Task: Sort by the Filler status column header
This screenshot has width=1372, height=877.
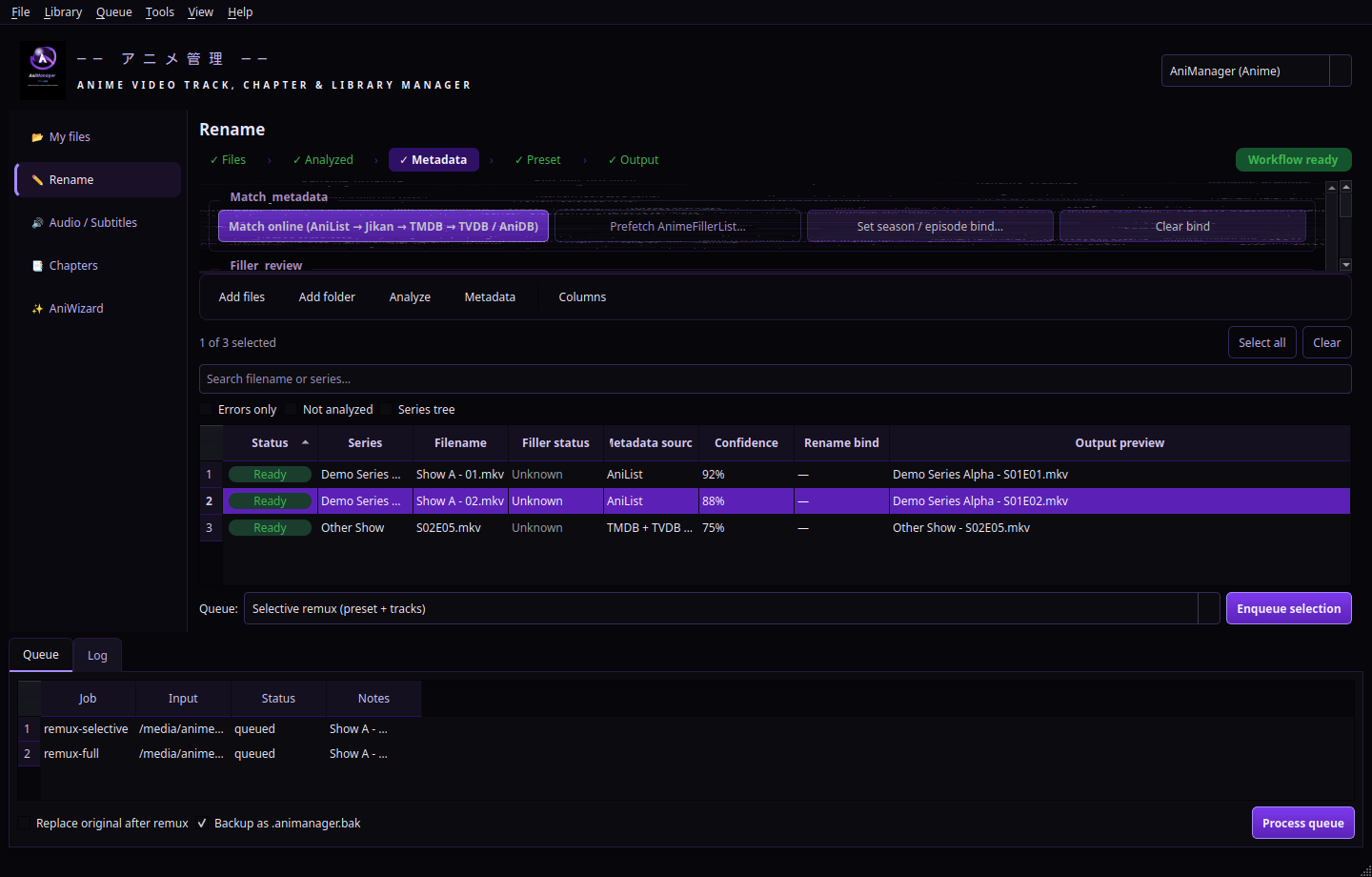Action: click(x=555, y=443)
